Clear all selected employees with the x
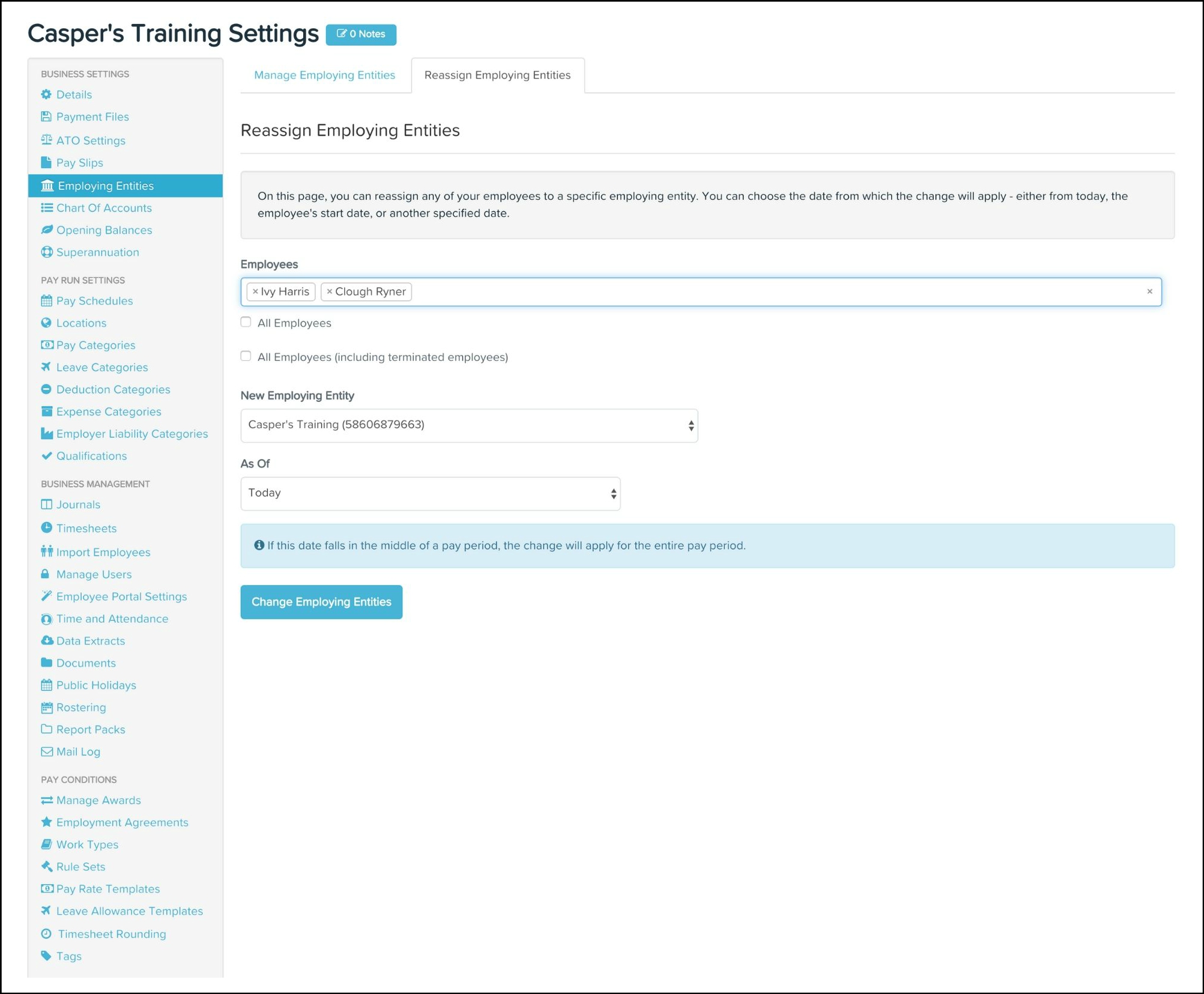The width and height of the screenshot is (1204, 994). (1149, 292)
